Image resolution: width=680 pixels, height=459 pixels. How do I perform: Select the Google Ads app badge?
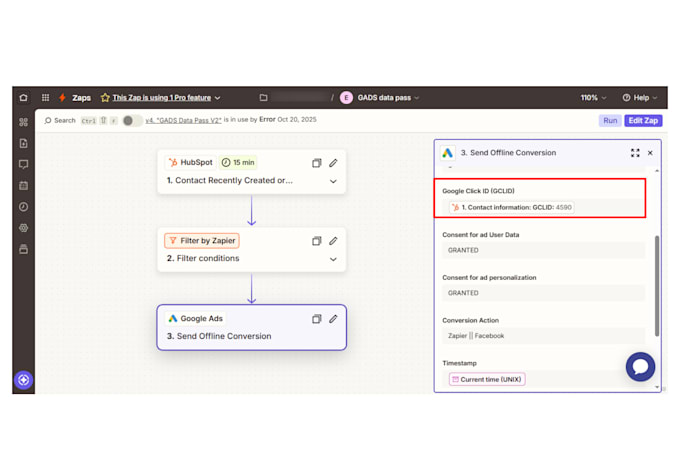tap(196, 318)
